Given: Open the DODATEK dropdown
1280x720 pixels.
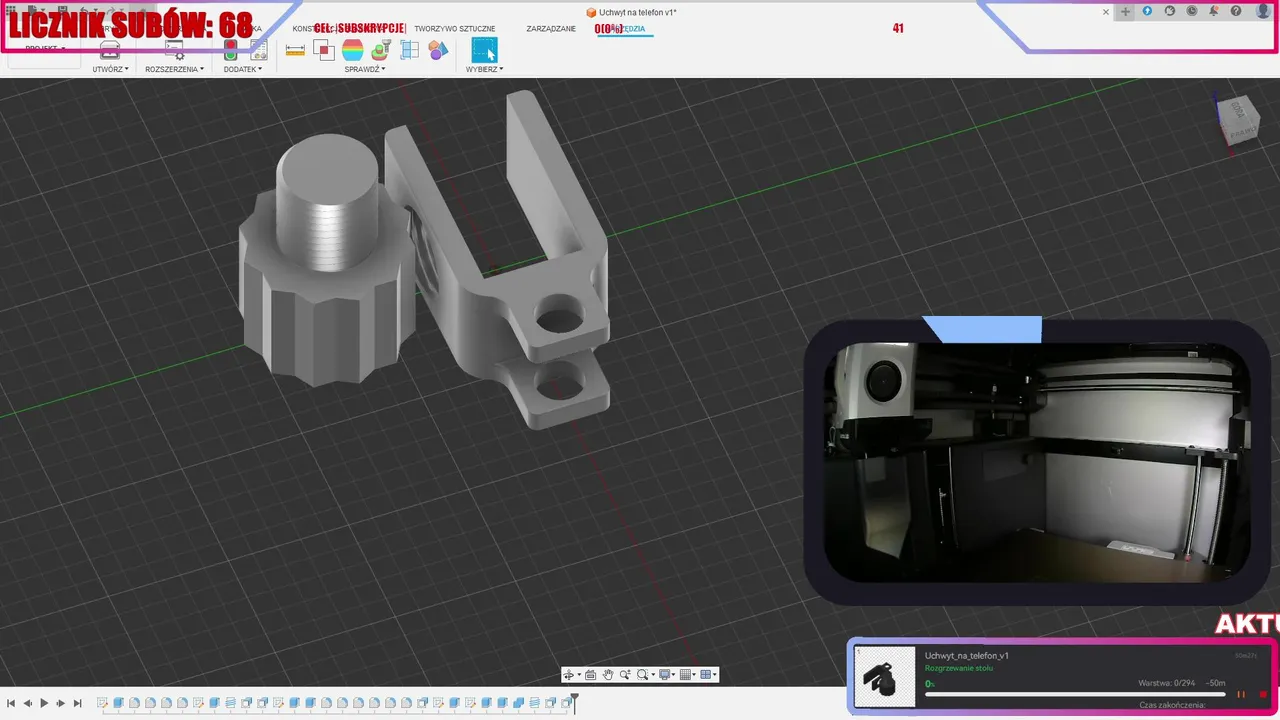Looking at the screenshot, I should 243,69.
